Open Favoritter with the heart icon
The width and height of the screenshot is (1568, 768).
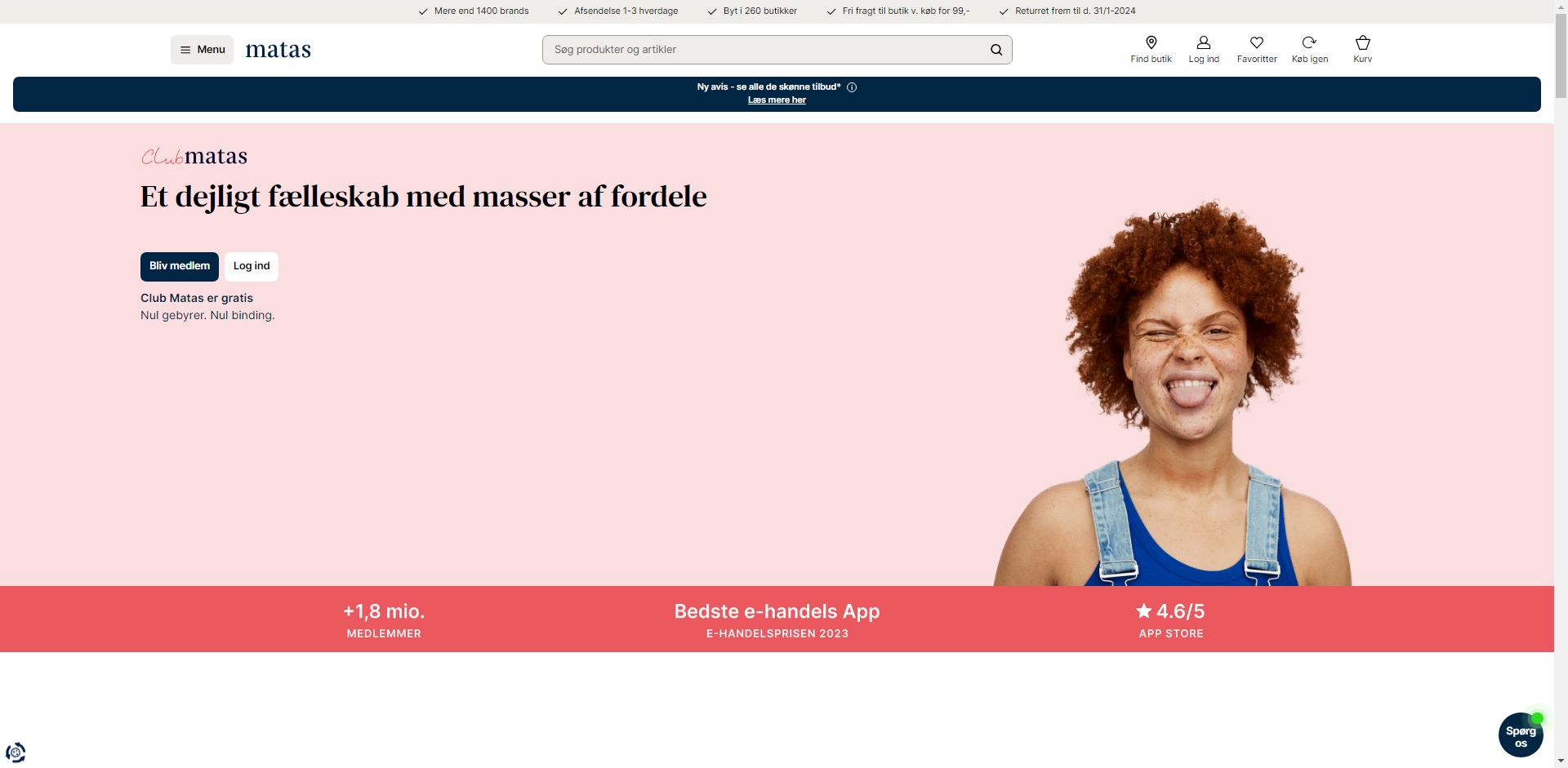(1256, 49)
